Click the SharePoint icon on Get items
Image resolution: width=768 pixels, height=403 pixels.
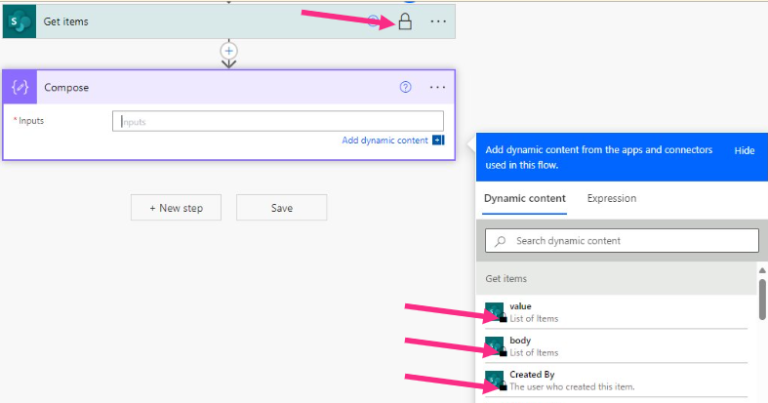[19, 22]
